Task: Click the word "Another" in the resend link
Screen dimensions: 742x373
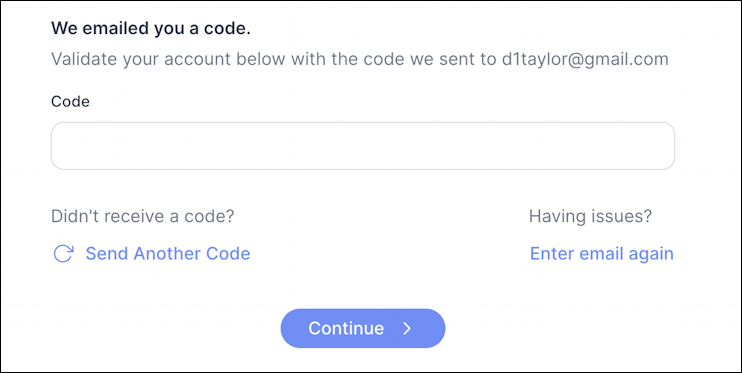Action: tap(167, 254)
